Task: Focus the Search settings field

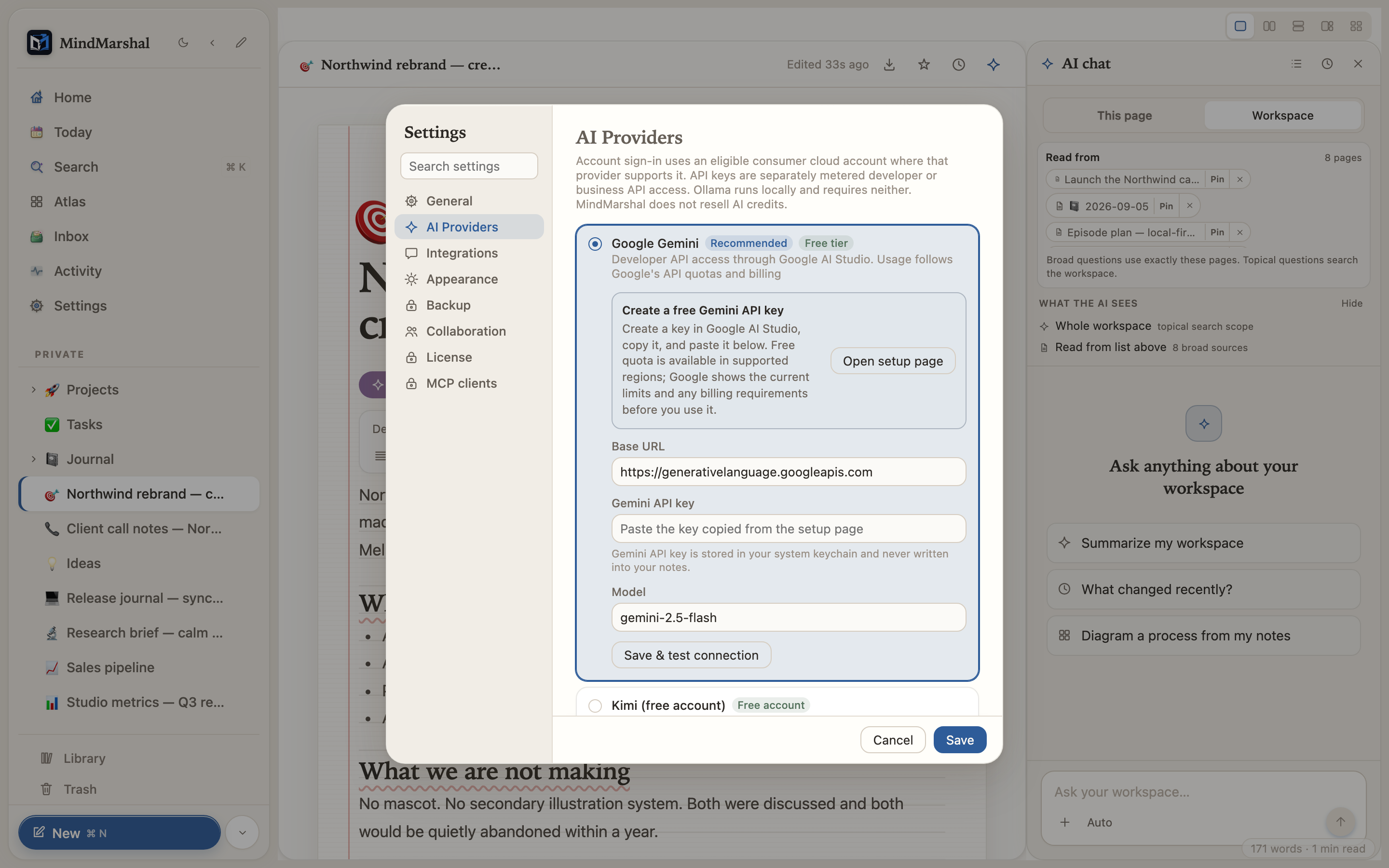Action: click(x=469, y=166)
